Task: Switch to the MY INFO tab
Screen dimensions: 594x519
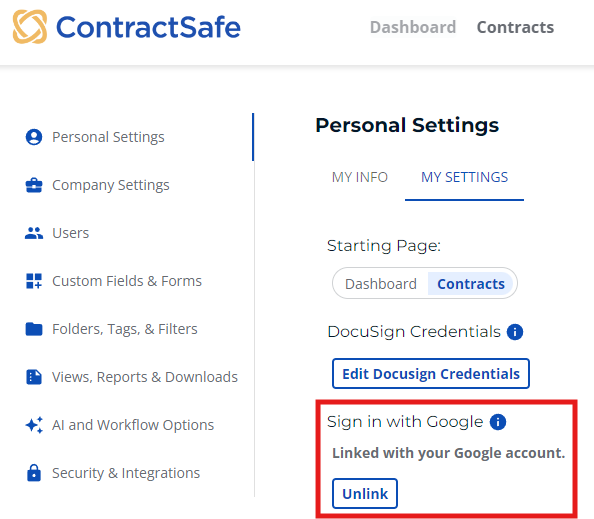Action: tap(360, 177)
